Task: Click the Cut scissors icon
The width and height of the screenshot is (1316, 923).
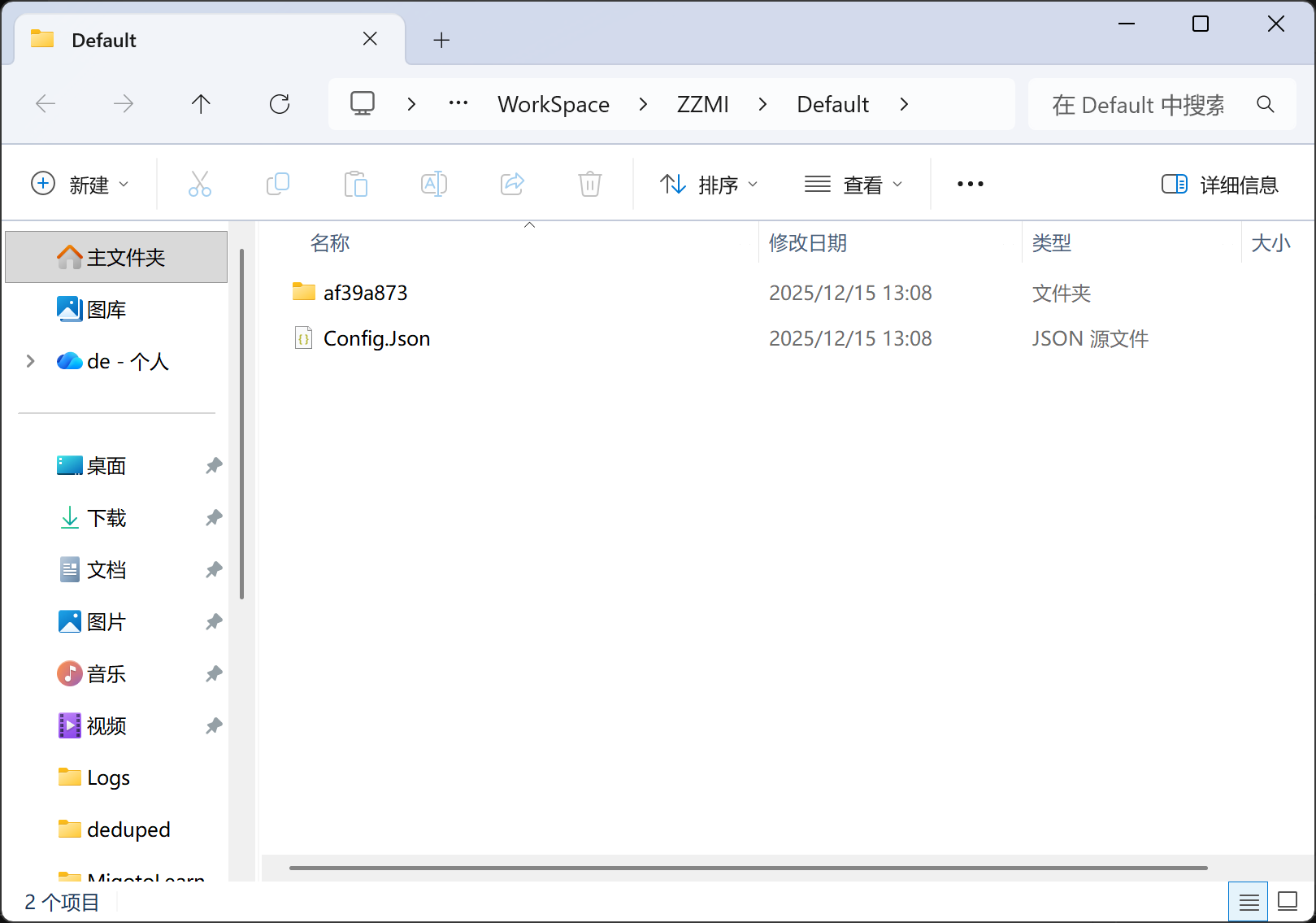Action: [199, 185]
